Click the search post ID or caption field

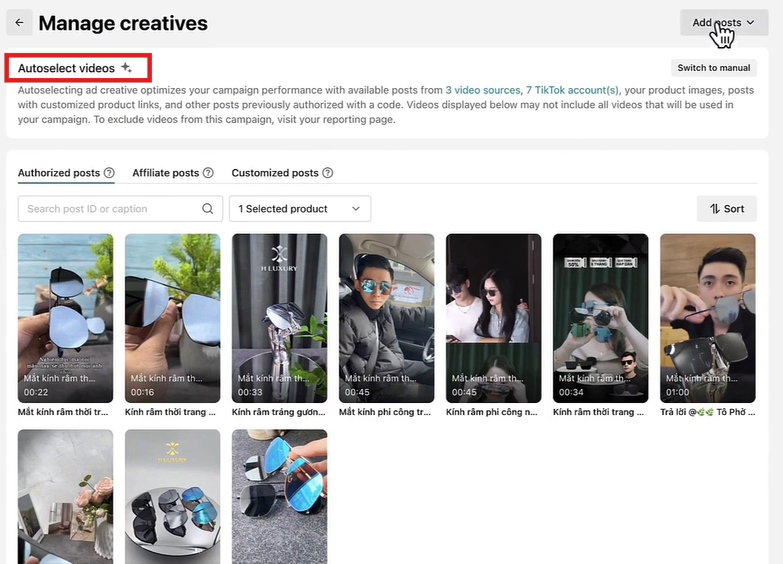coord(110,209)
